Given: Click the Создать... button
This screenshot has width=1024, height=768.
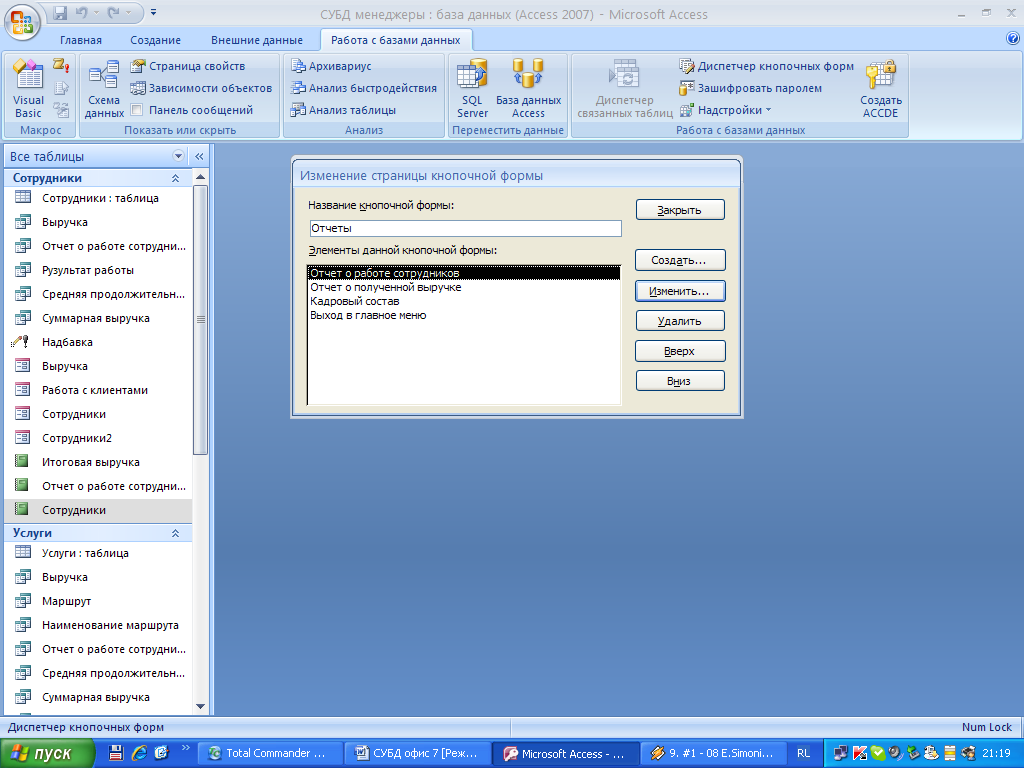Looking at the screenshot, I should tap(680, 260).
